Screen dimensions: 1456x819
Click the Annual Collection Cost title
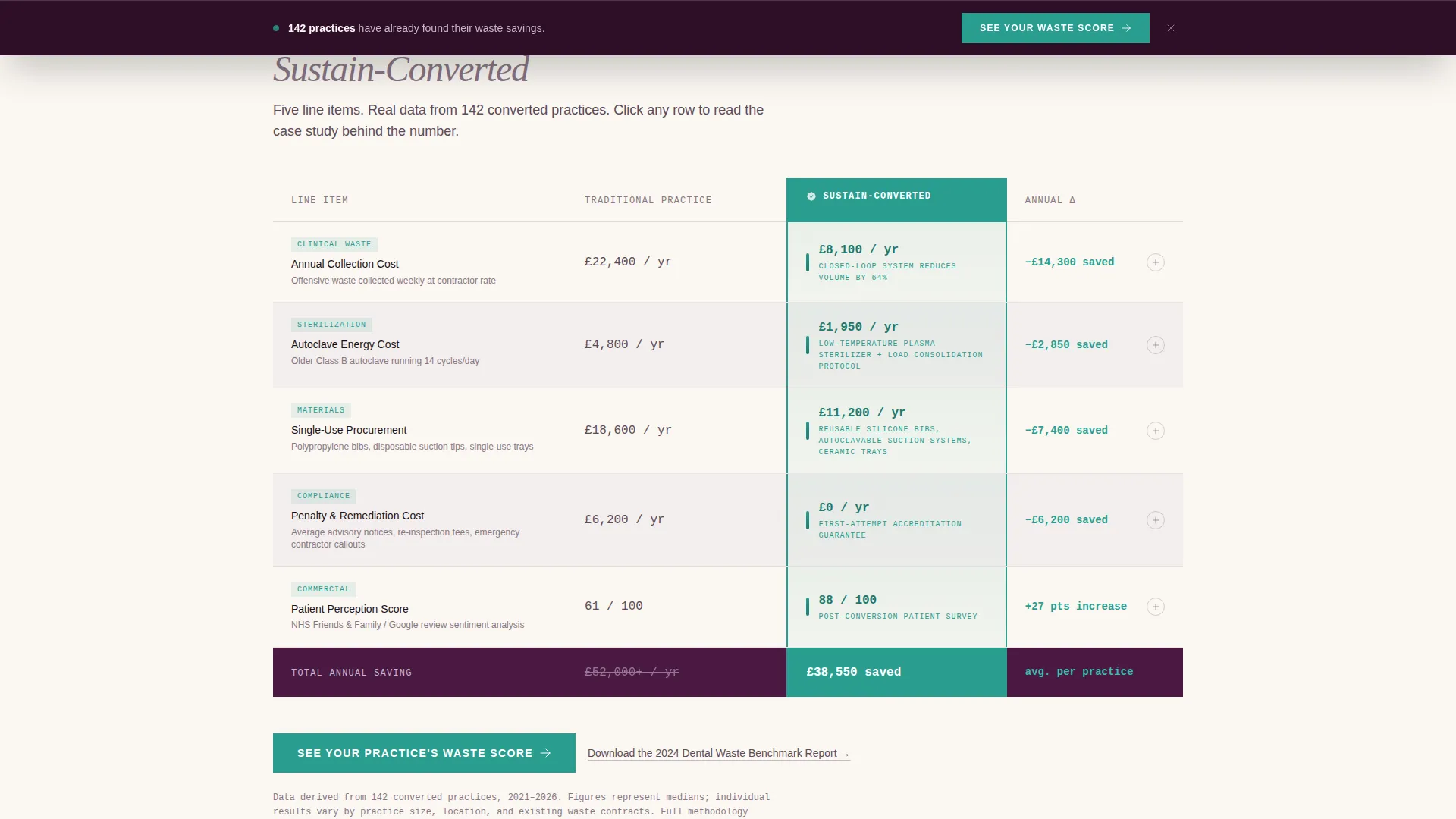click(345, 264)
